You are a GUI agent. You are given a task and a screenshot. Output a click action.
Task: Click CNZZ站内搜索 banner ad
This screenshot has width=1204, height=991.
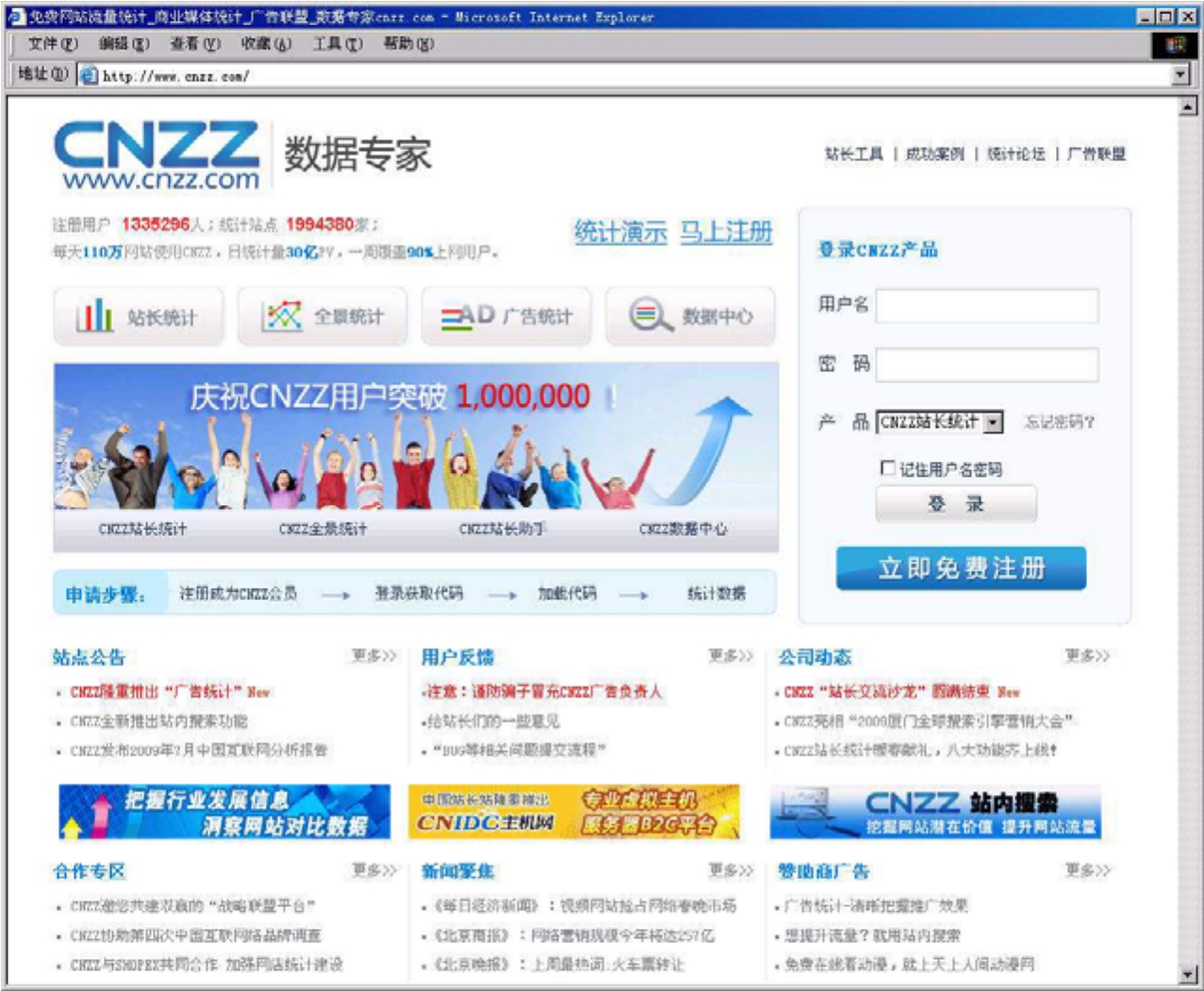tap(936, 813)
